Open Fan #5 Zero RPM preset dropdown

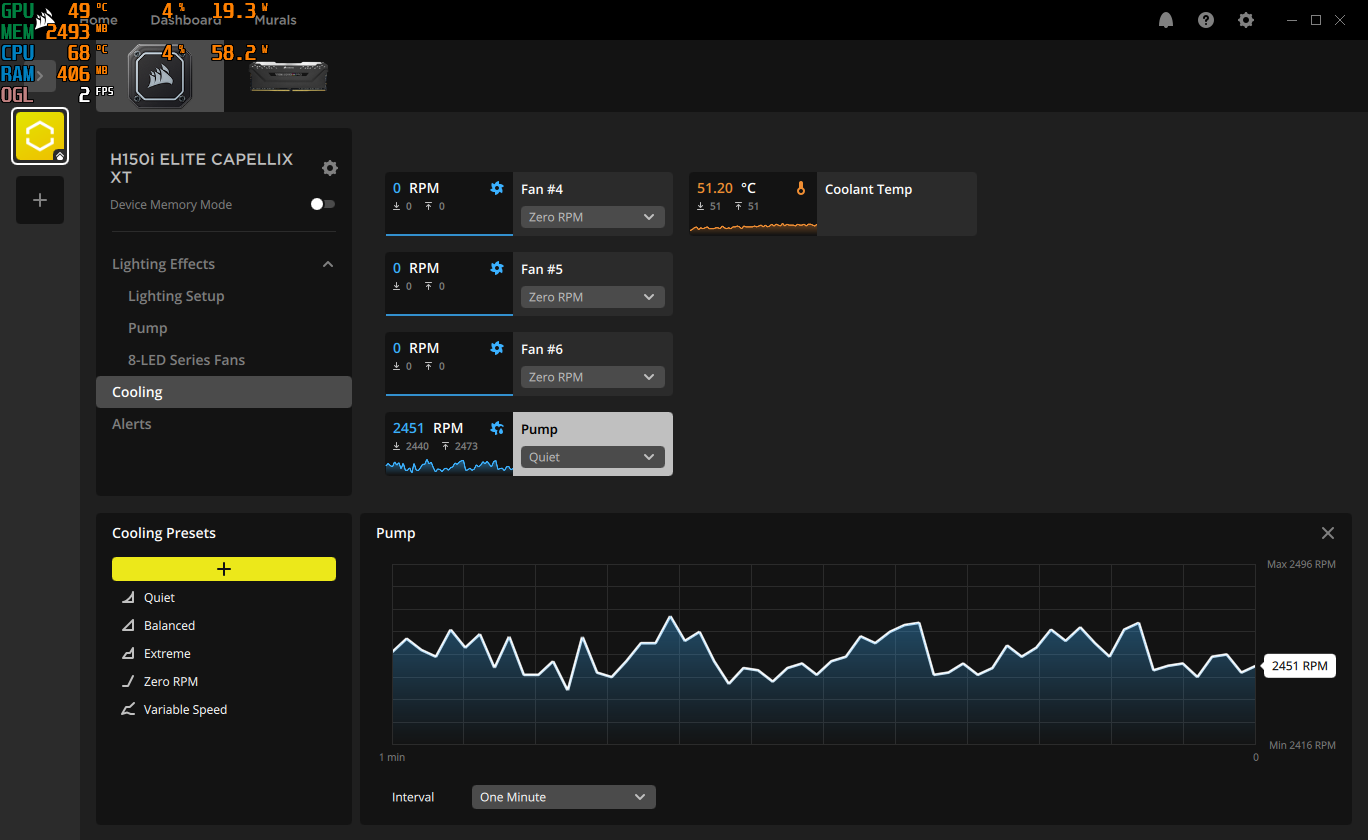click(x=593, y=297)
